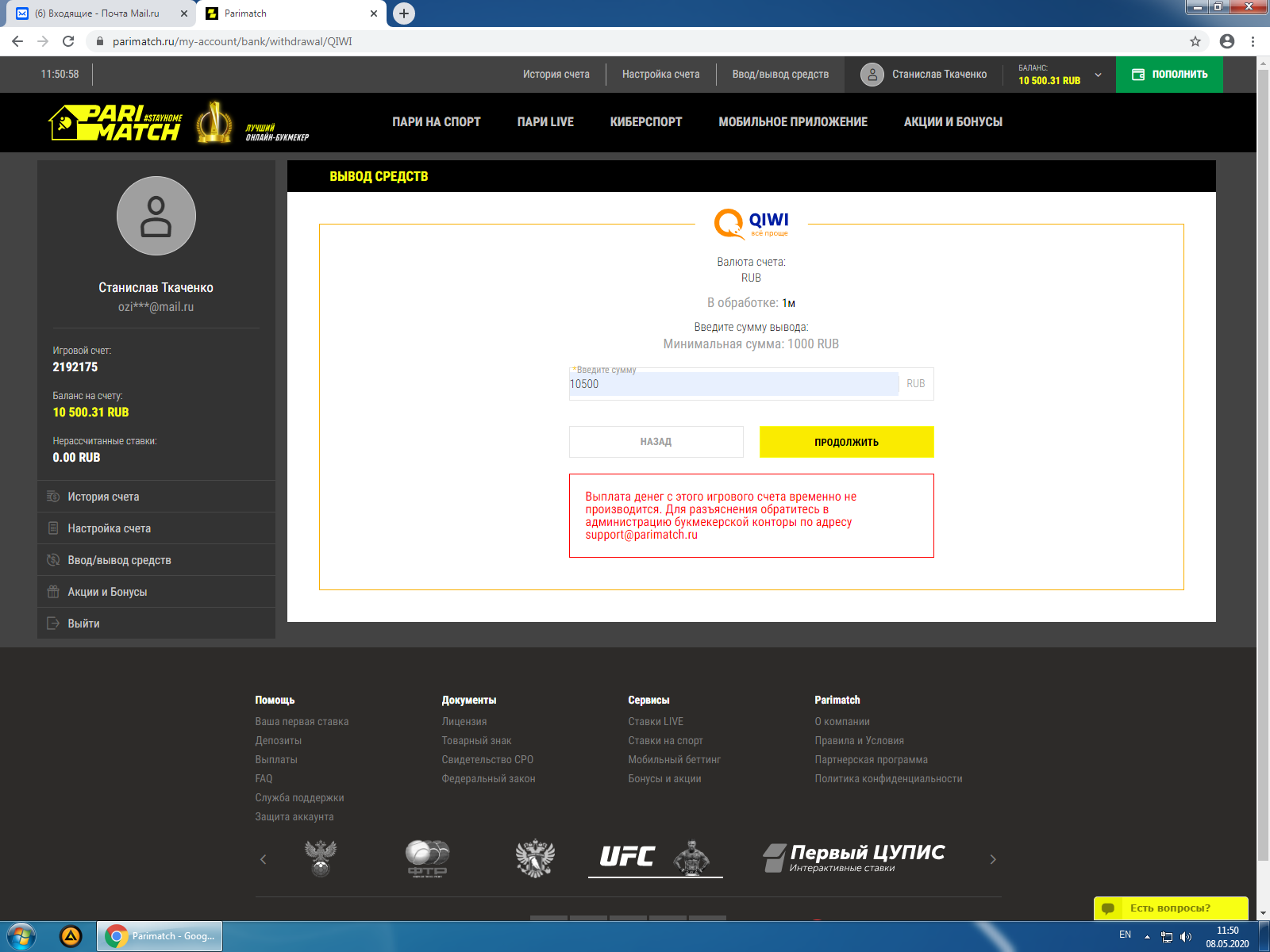Open the Chrome profile account icon
Screen dimensions: 1270x952
(x=1226, y=41)
